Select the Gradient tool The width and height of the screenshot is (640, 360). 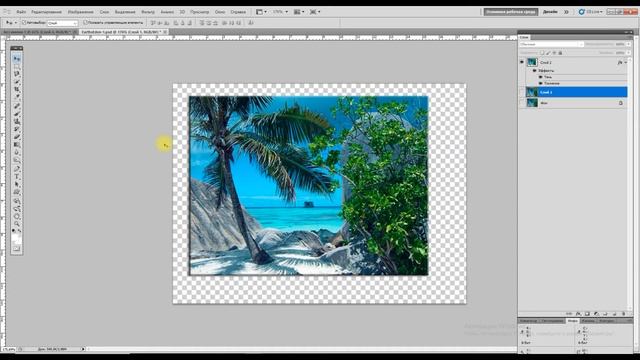pyautogui.click(x=17, y=144)
